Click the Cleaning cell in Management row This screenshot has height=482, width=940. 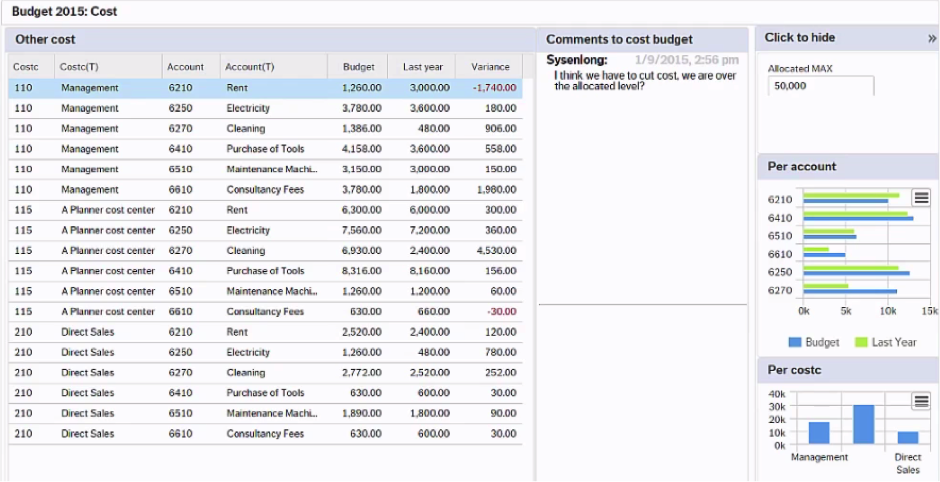[x=245, y=129]
